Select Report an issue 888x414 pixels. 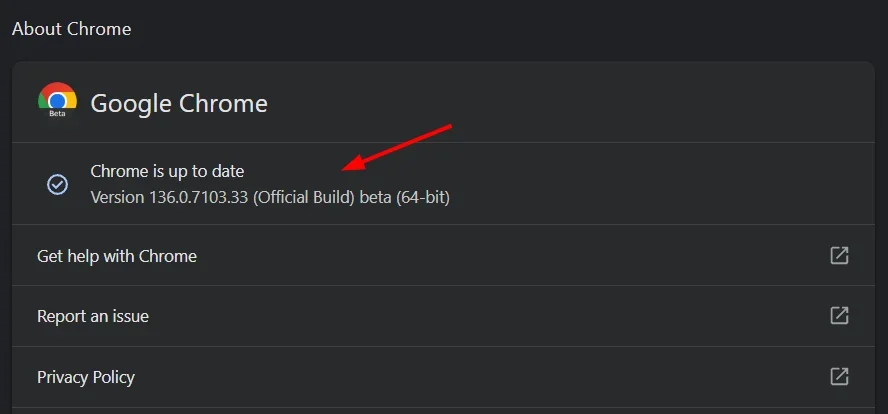[93, 316]
